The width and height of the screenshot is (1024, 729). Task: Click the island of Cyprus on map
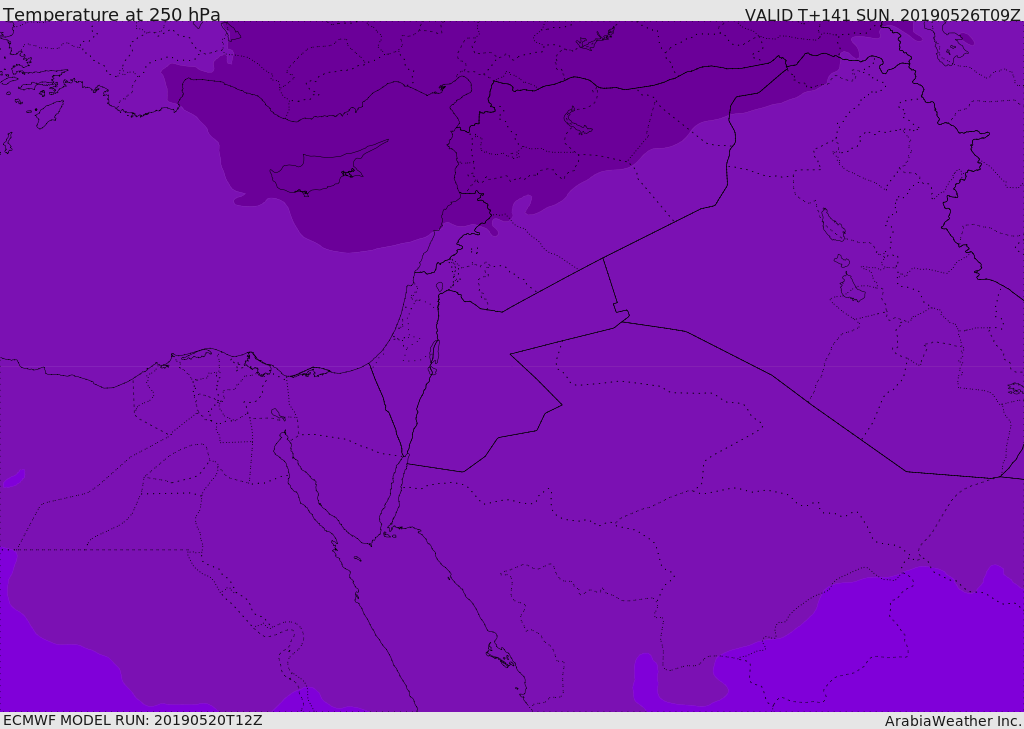327,170
